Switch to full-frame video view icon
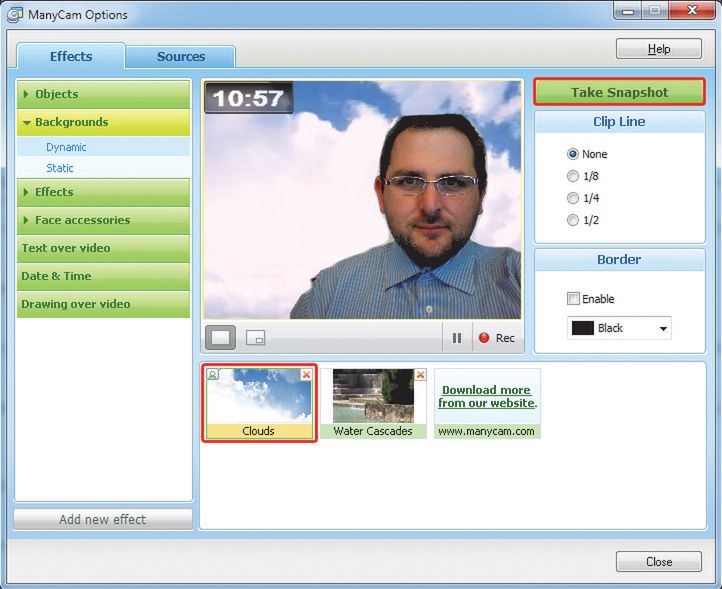The image size is (722, 589). 221,338
